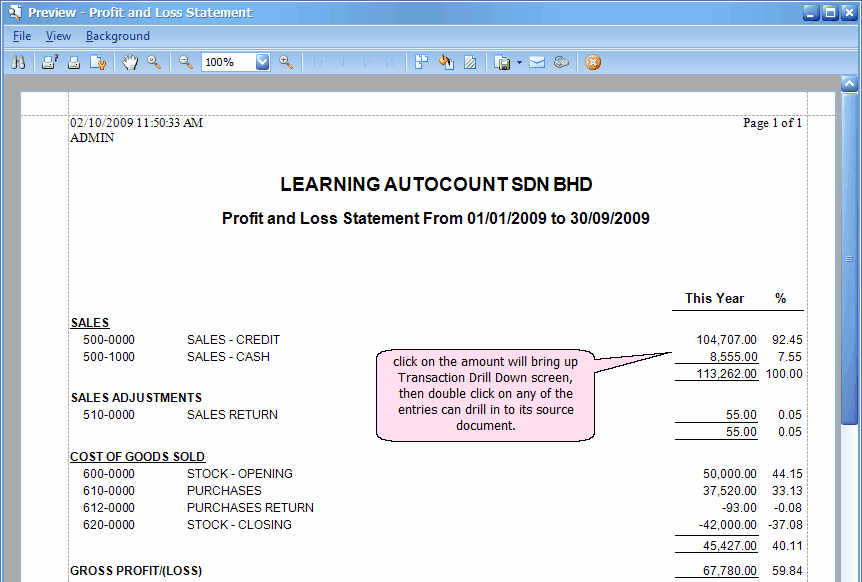Click account code 610-0000
The height and width of the screenshot is (582, 862).
(x=109, y=491)
